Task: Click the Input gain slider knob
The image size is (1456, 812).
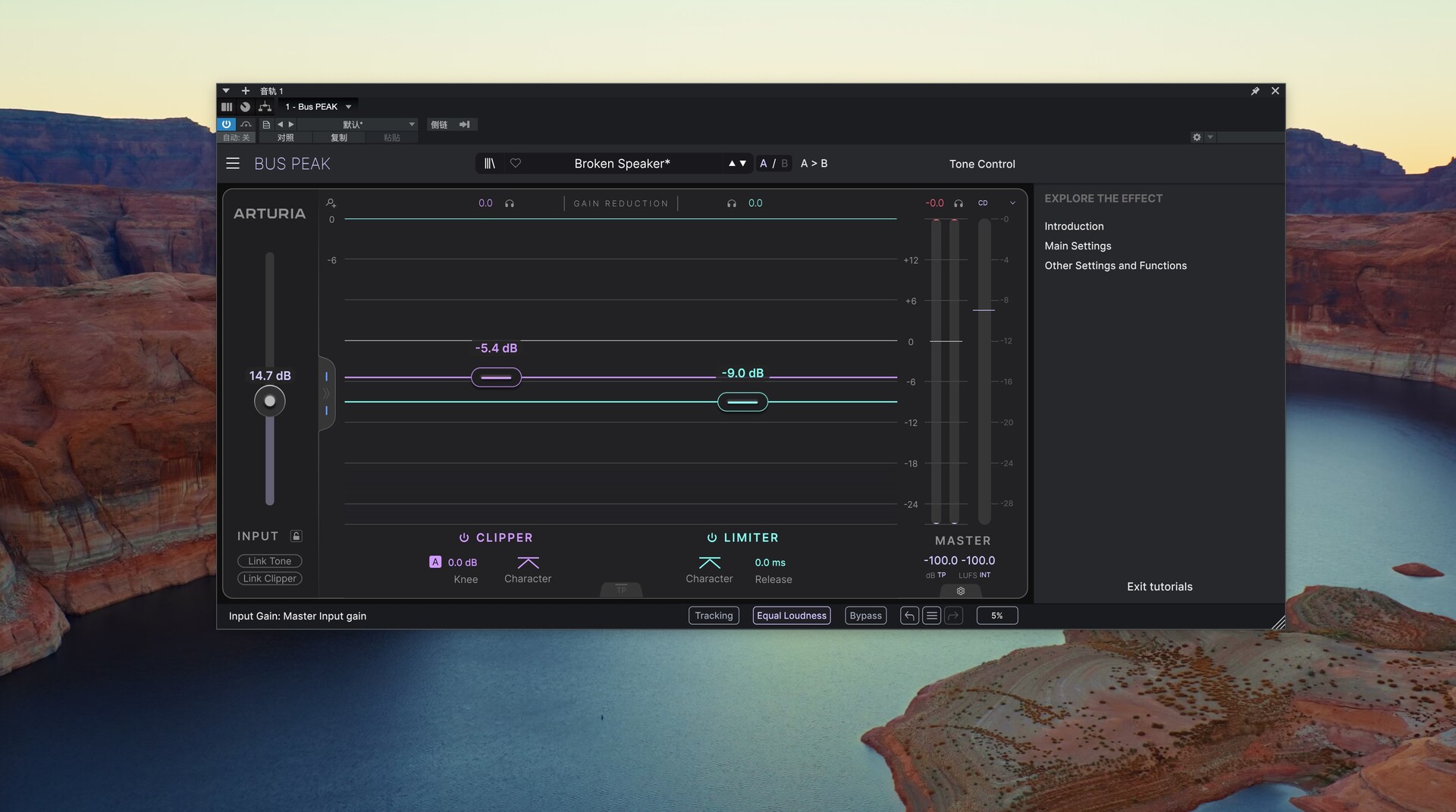Action: point(270,401)
